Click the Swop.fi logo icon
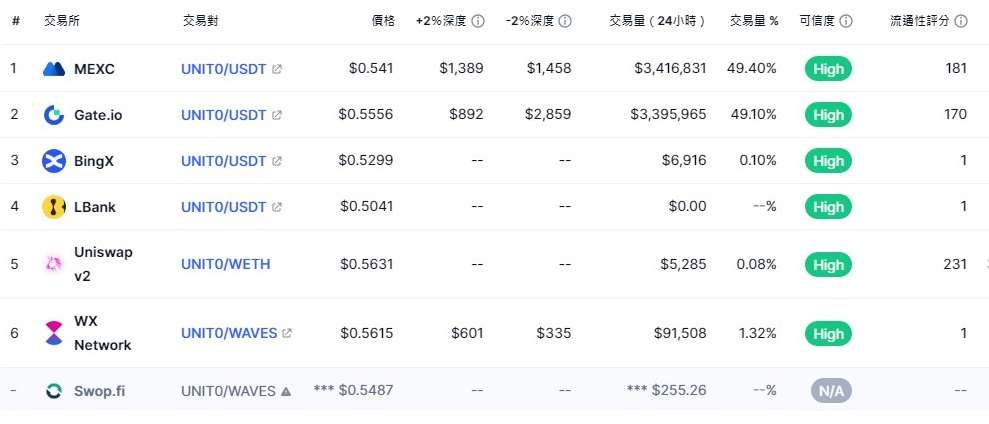Screen dimensions: 989x424 click(x=54, y=391)
